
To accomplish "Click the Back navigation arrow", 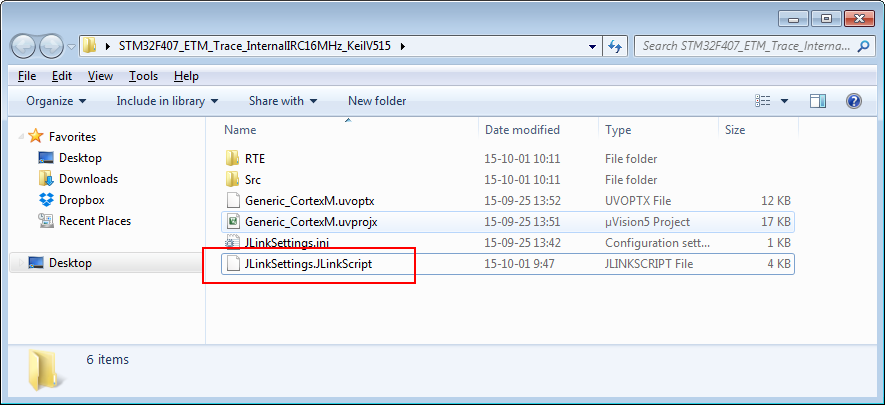I will [x=25, y=46].
